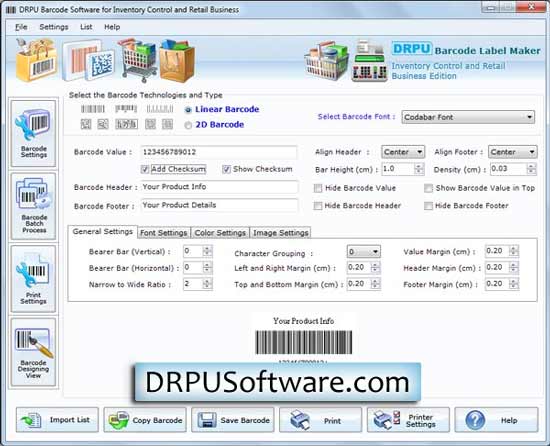
Task: Switch to Image Settings tab
Action: (x=281, y=232)
